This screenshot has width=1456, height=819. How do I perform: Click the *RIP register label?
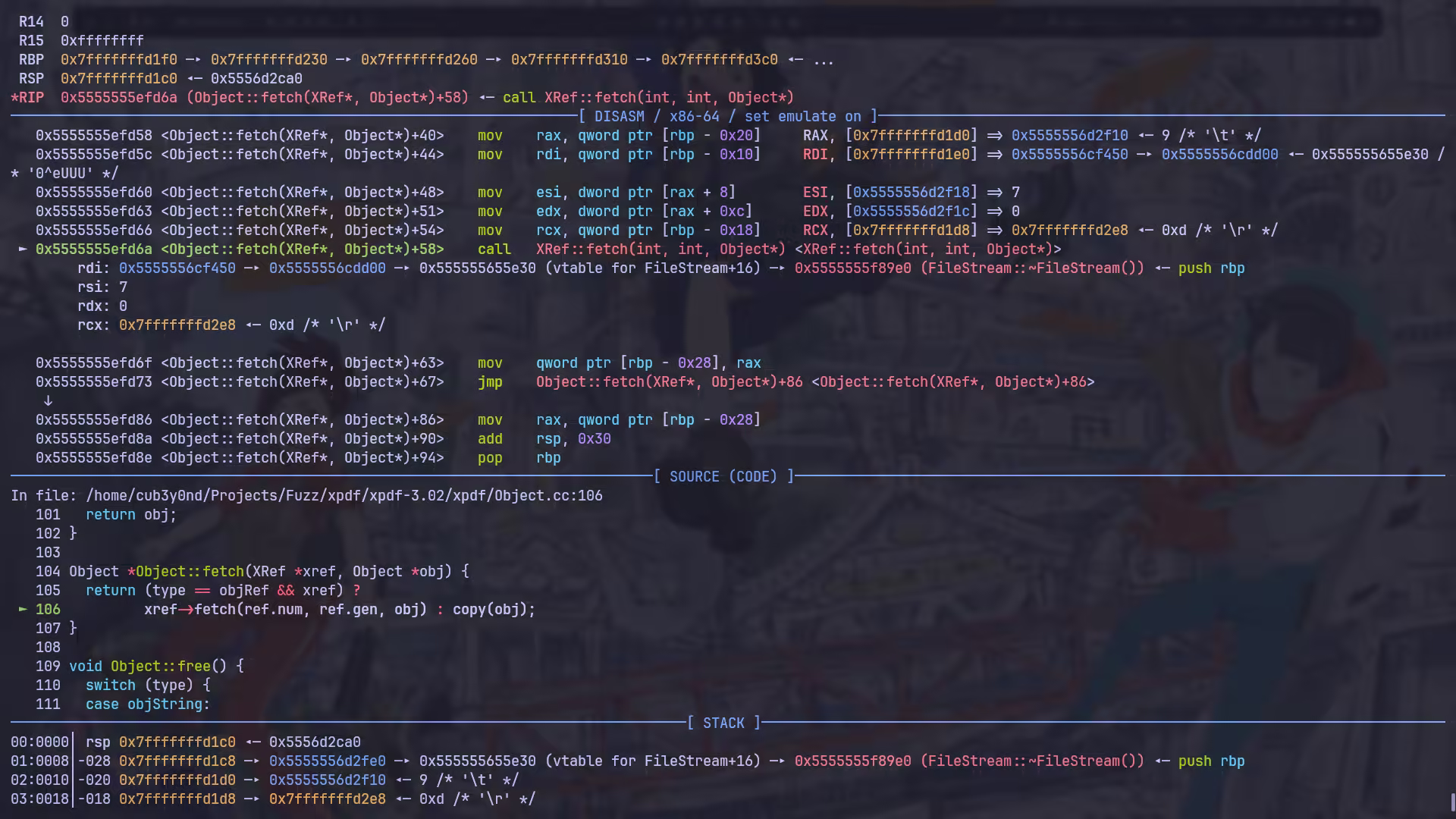[x=28, y=98]
